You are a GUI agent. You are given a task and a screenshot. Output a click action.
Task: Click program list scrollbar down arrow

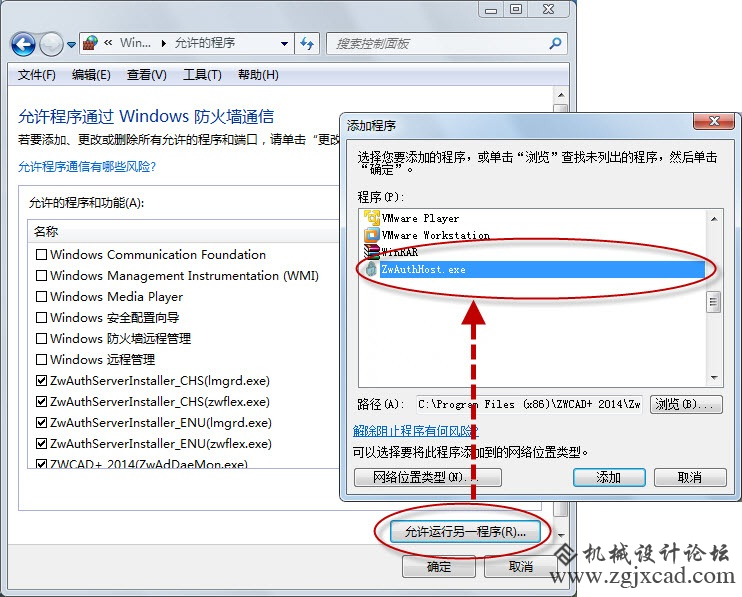click(714, 378)
